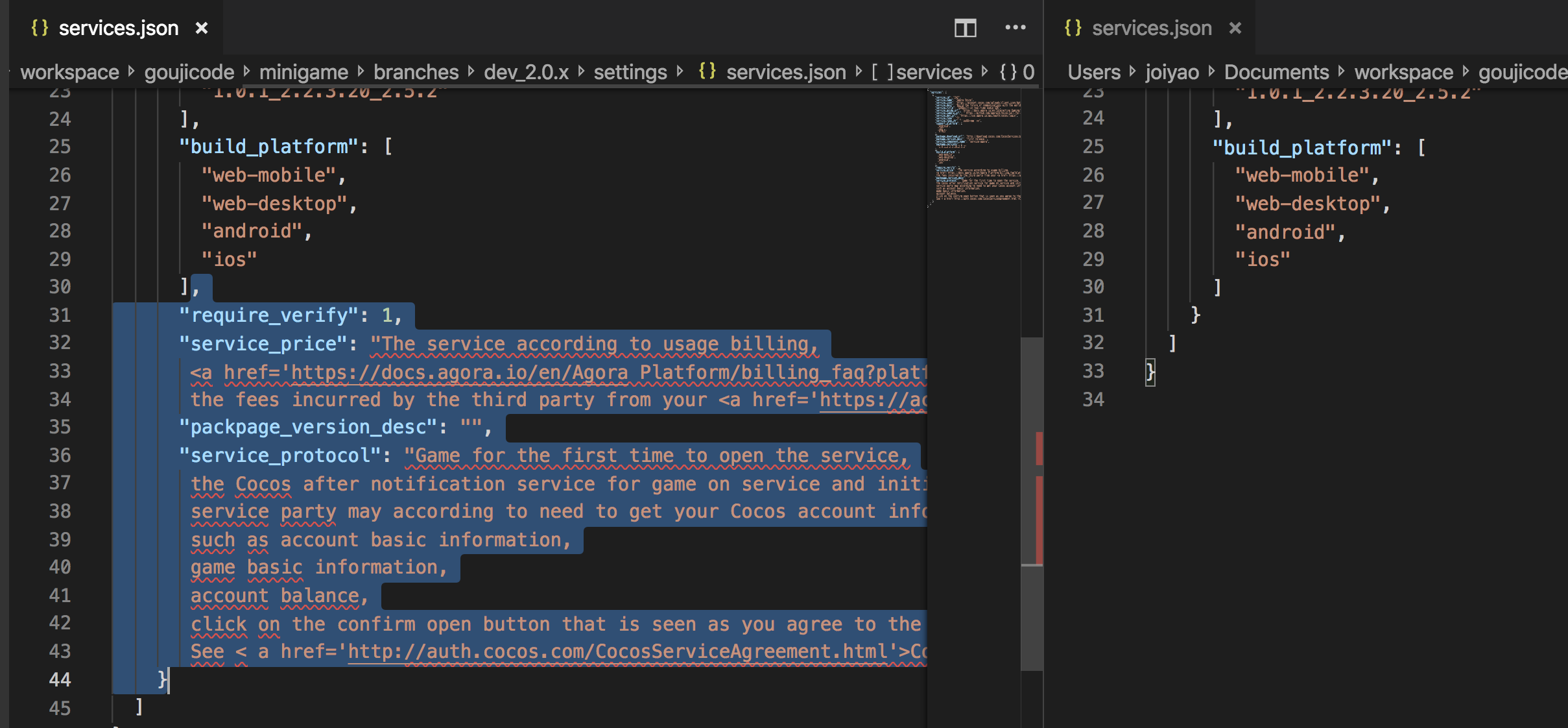1568x728 pixels.
Task: Select the "{} 0" object breadcrumb item
Action: point(1017,72)
